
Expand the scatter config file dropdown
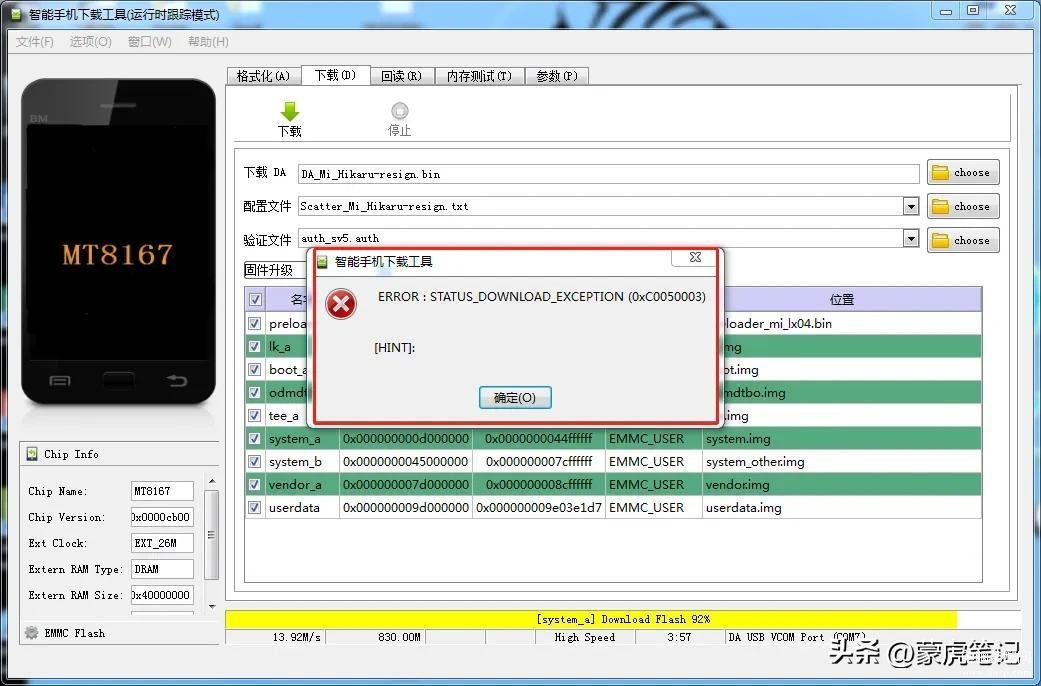(911, 207)
